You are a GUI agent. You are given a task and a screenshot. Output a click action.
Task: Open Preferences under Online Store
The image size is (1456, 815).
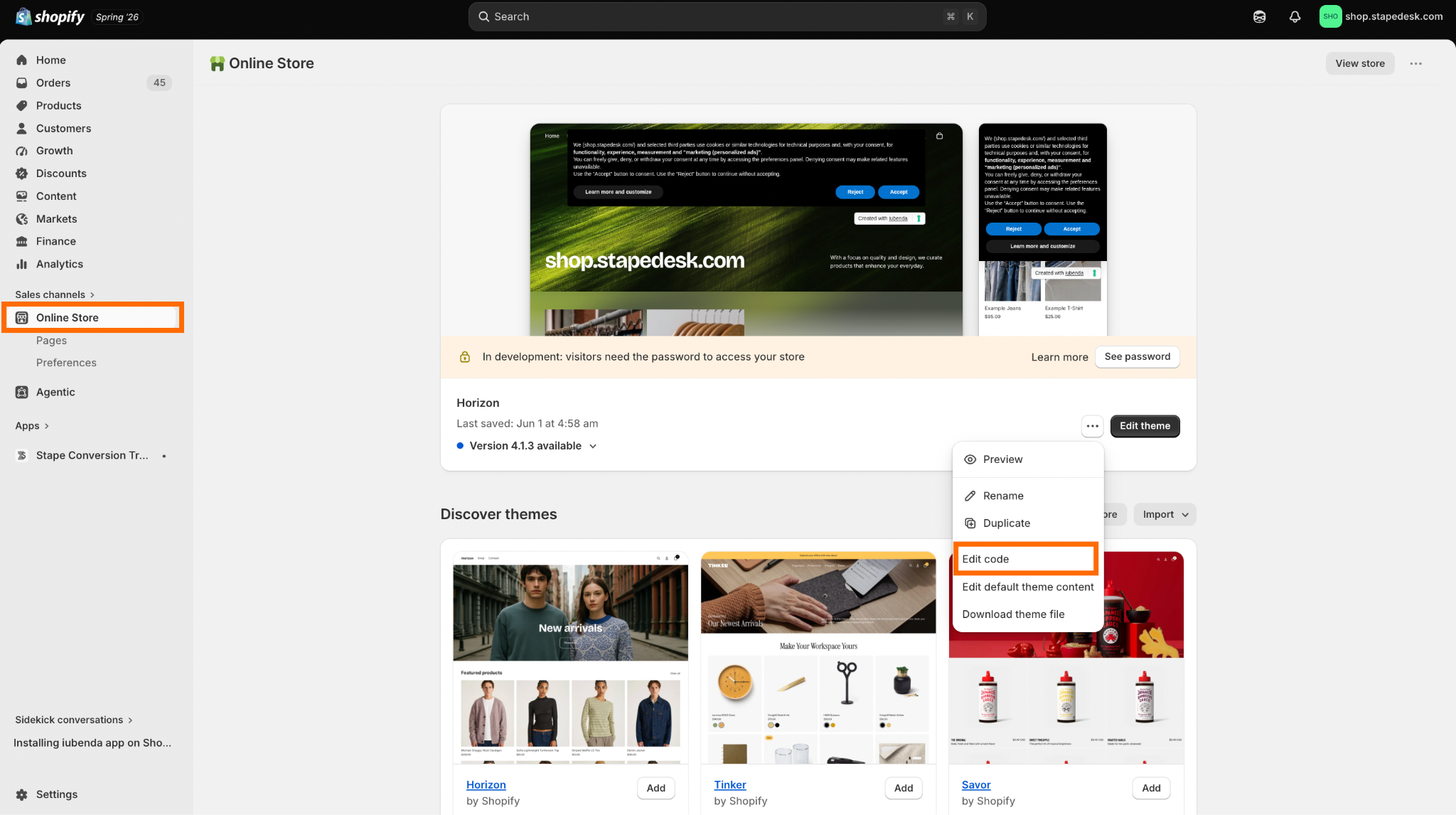click(x=66, y=363)
